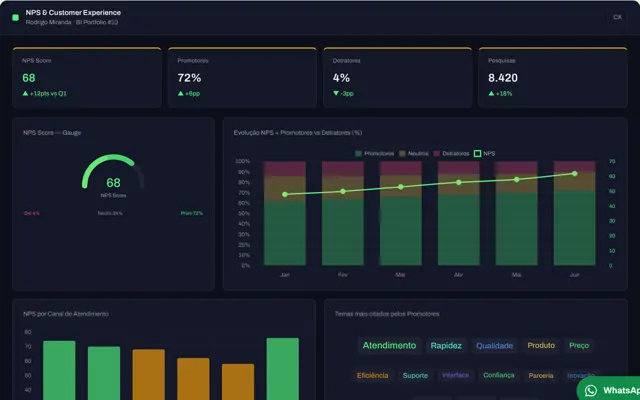This screenshot has width=640, height=400.
Task: Click the NPS line point for Mar
Action: coord(401,187)
